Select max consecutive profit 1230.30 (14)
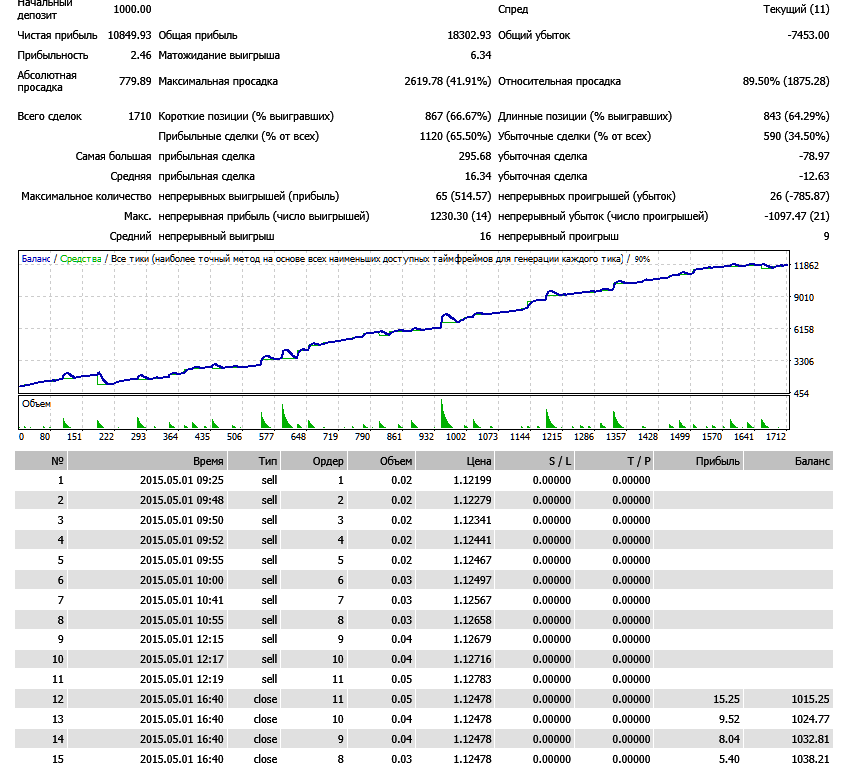The width and height of the screenshot is (845, 768). click(x=460, y=216)
